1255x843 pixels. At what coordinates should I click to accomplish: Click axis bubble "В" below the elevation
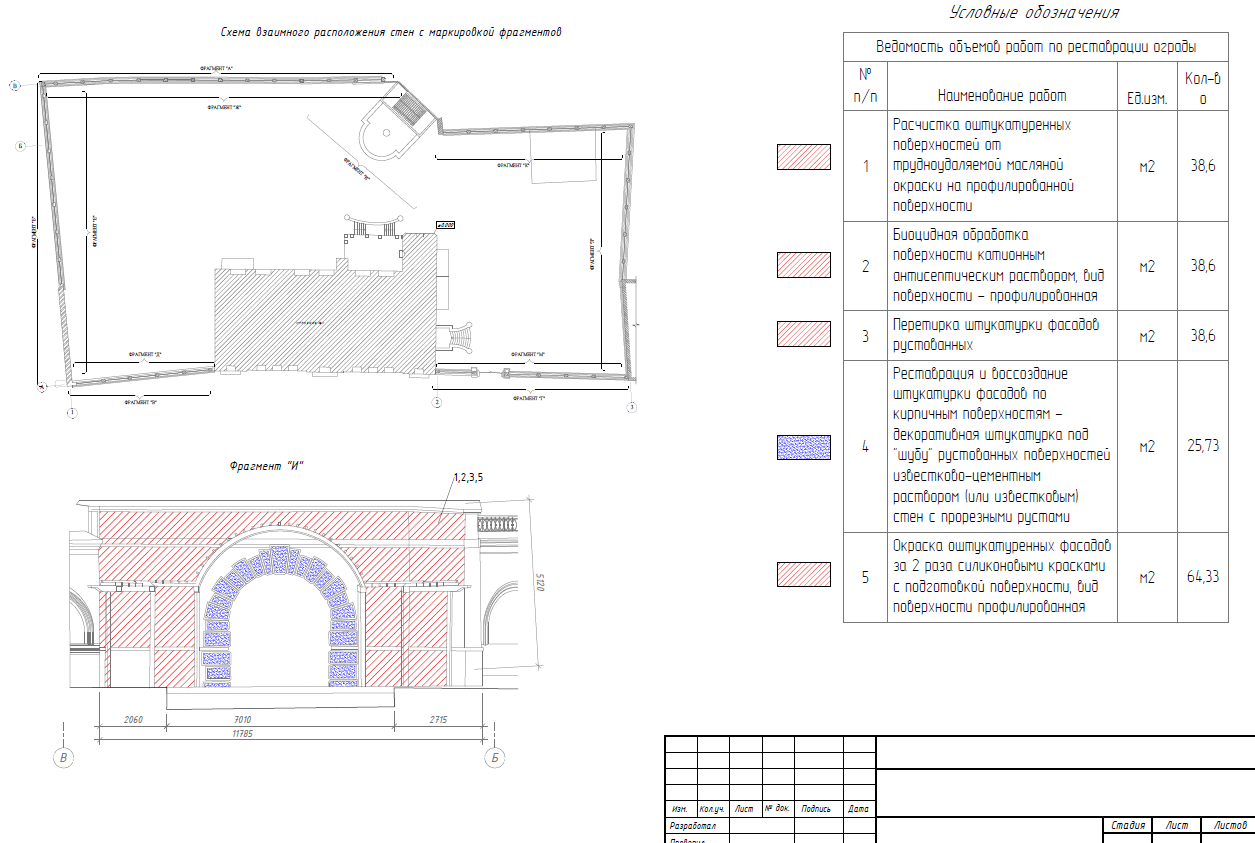(x=64, y=759)
